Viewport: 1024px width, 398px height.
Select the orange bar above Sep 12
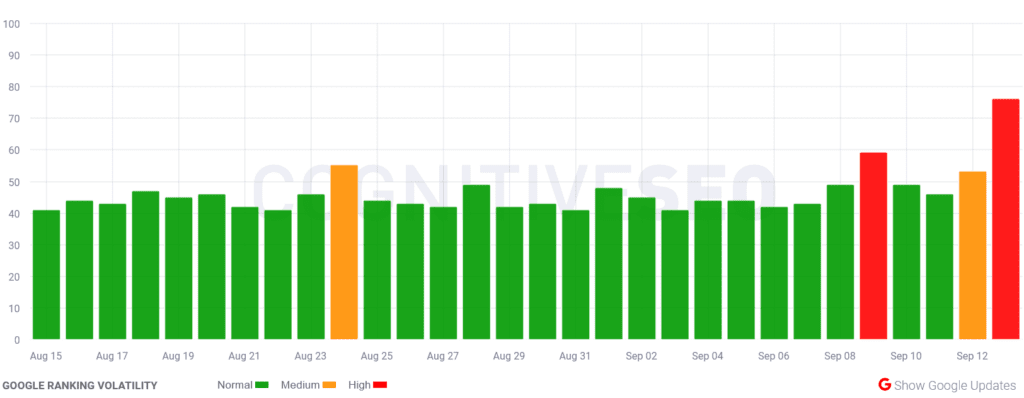[x=972, y=256]
